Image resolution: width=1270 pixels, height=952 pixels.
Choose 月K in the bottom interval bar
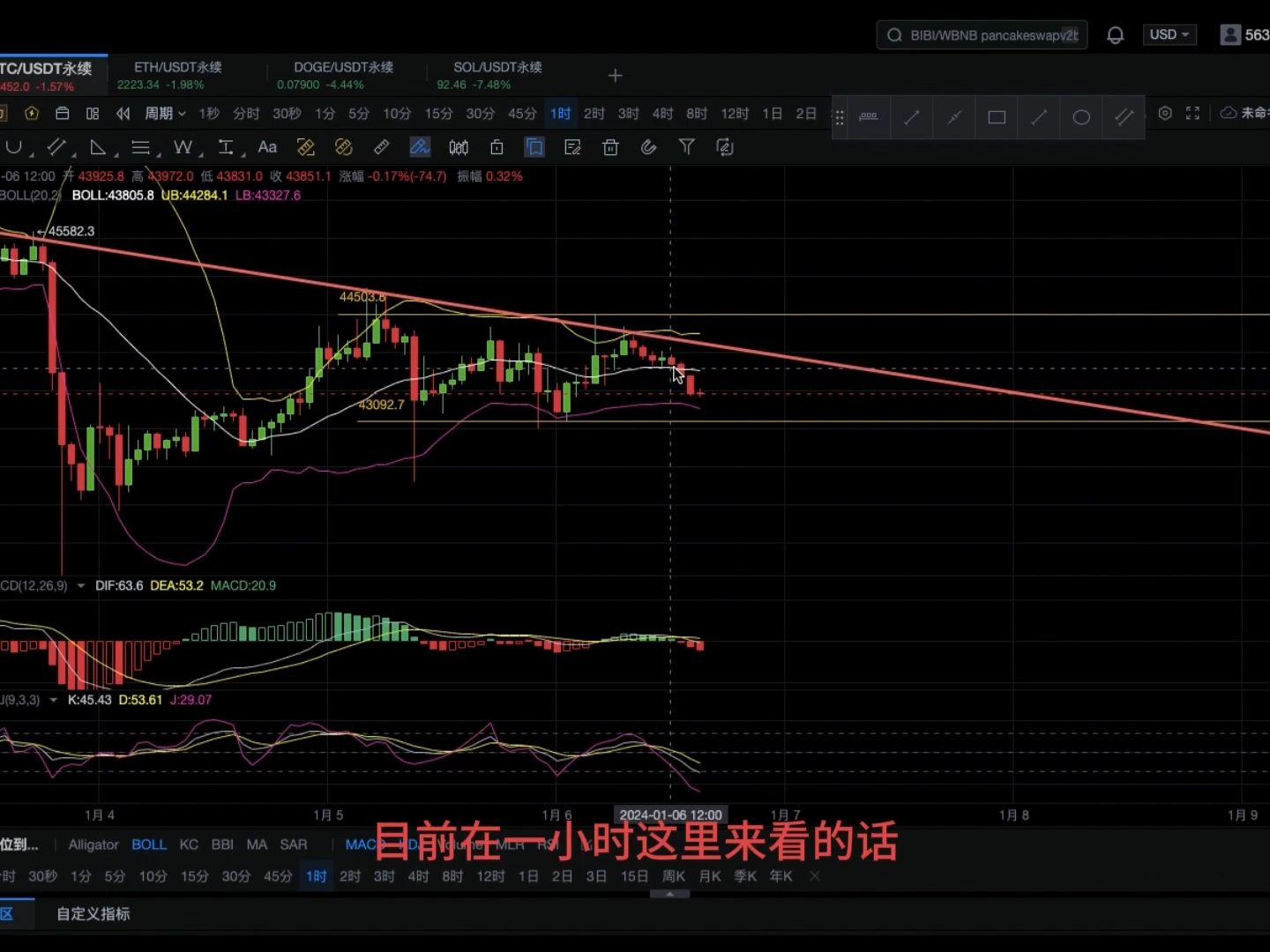click(710, 876)
